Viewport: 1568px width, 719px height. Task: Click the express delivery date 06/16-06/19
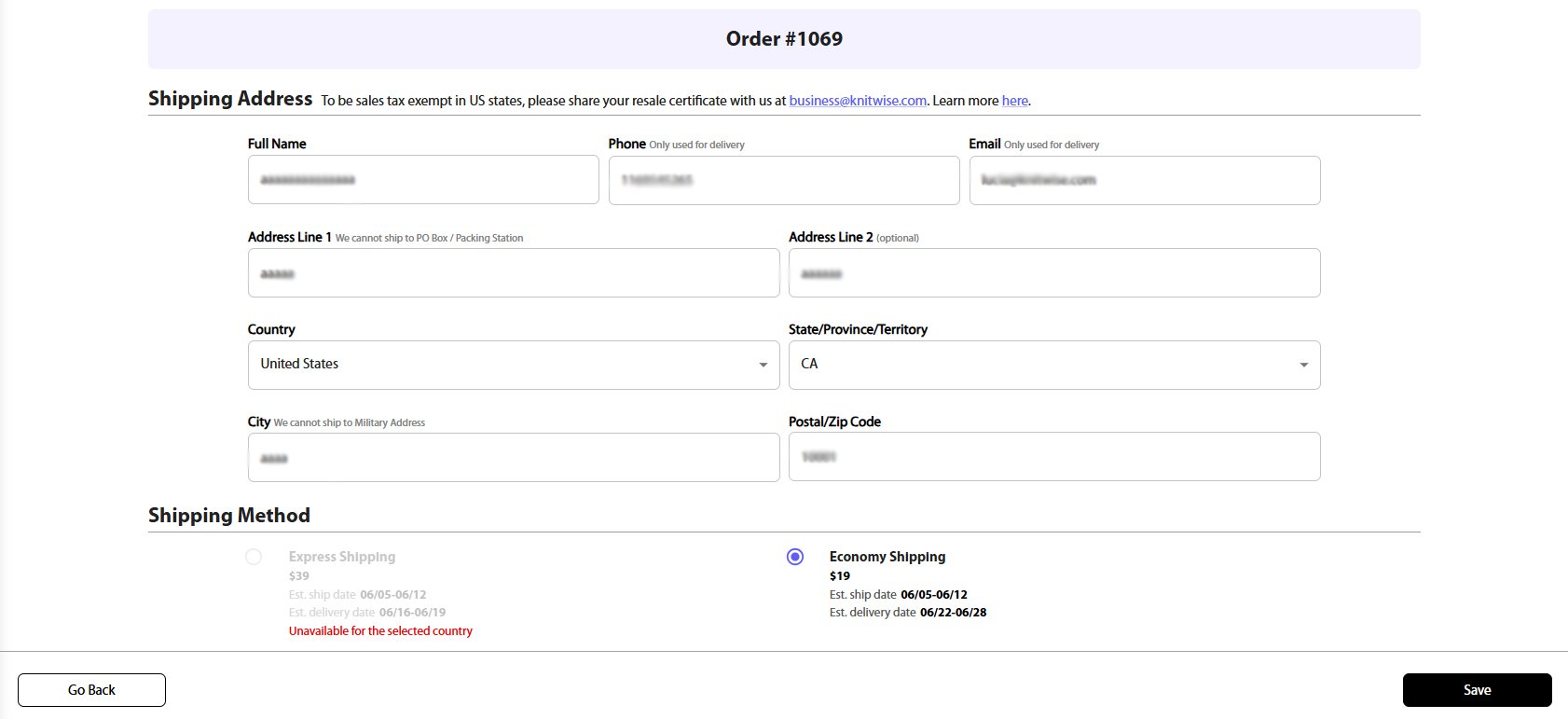(x=412, y=613)
